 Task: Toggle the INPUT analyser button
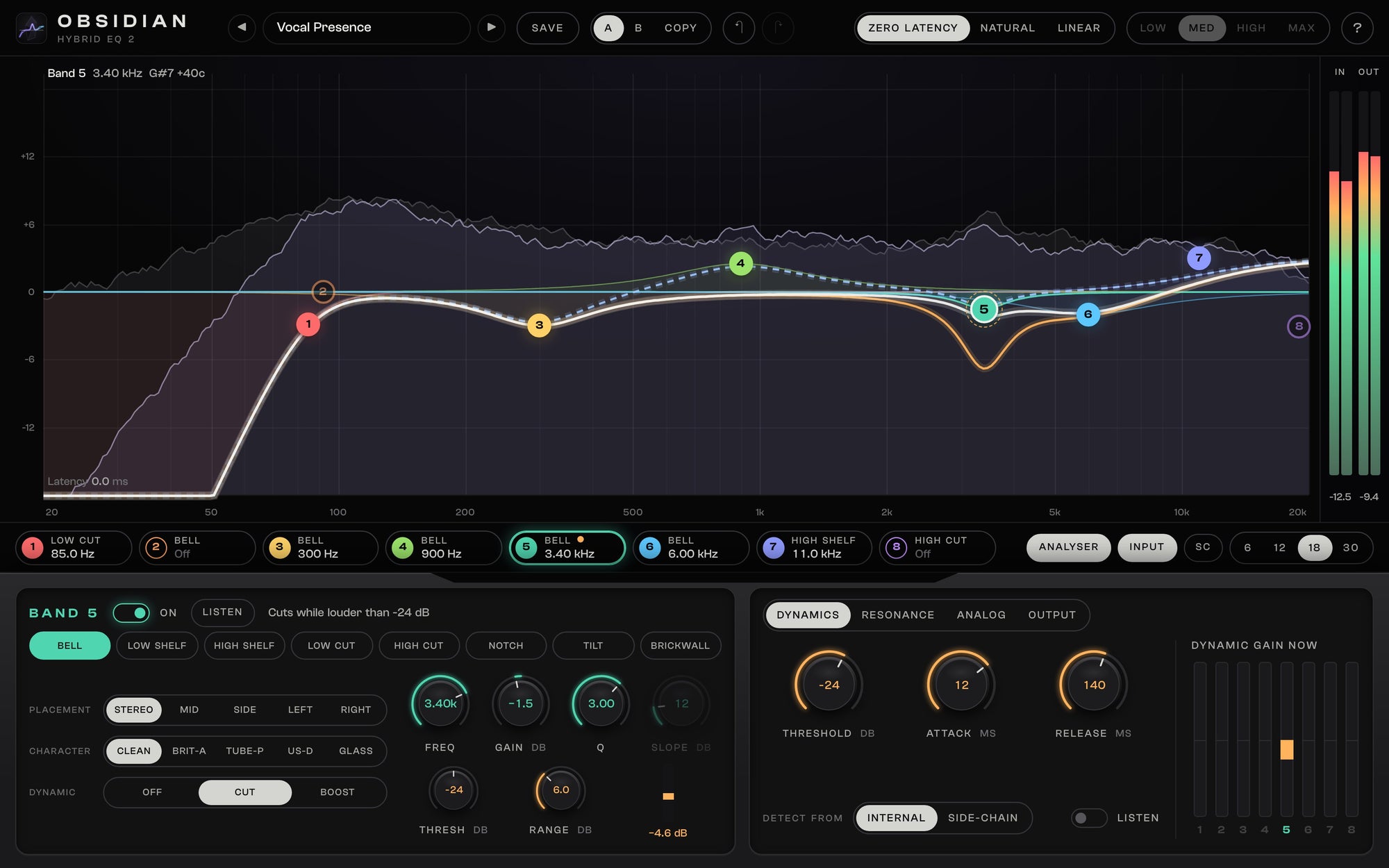(x=1147, y=547)
